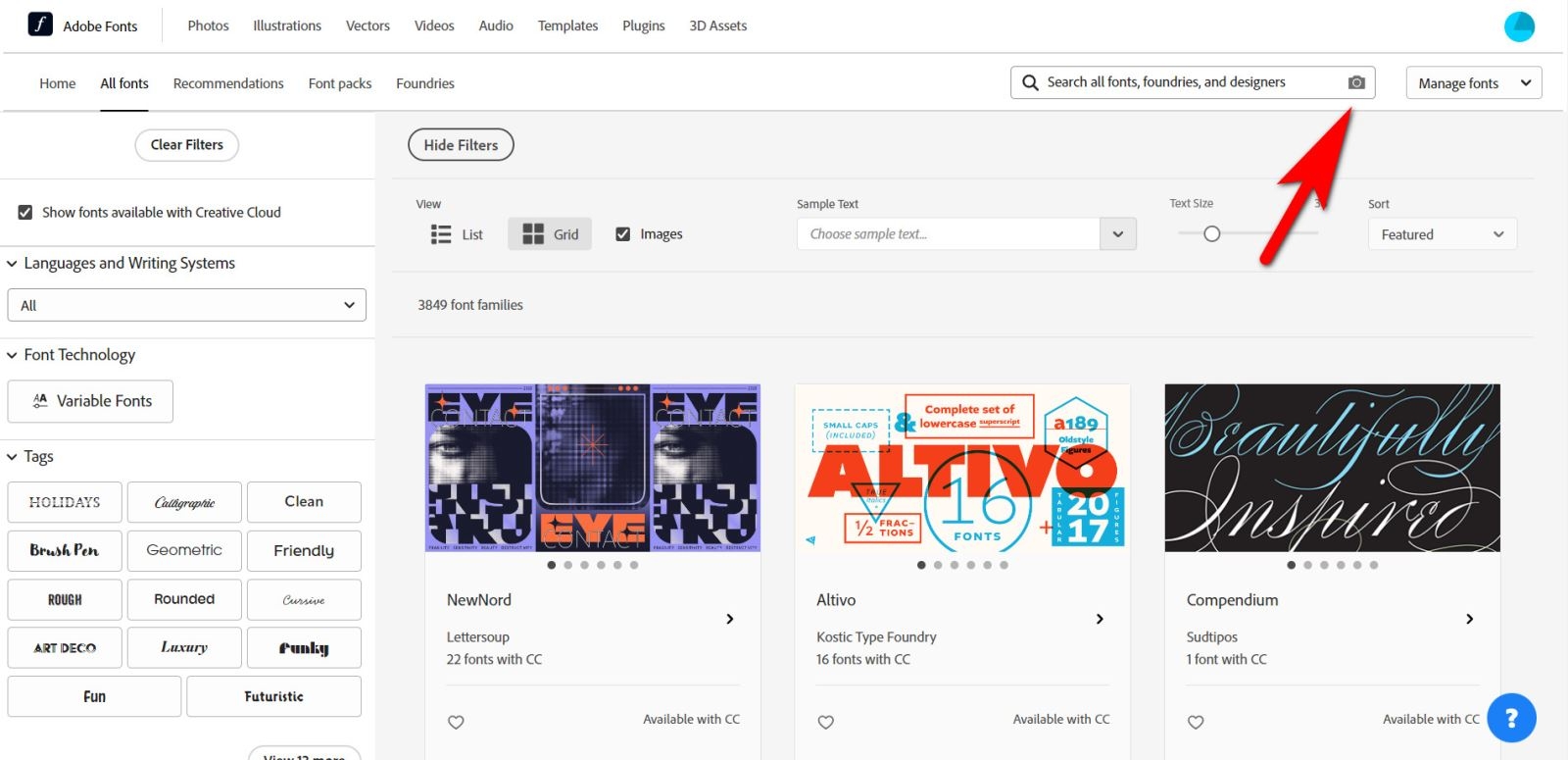Open NewNord family using arrow icon

click(730, 619)
